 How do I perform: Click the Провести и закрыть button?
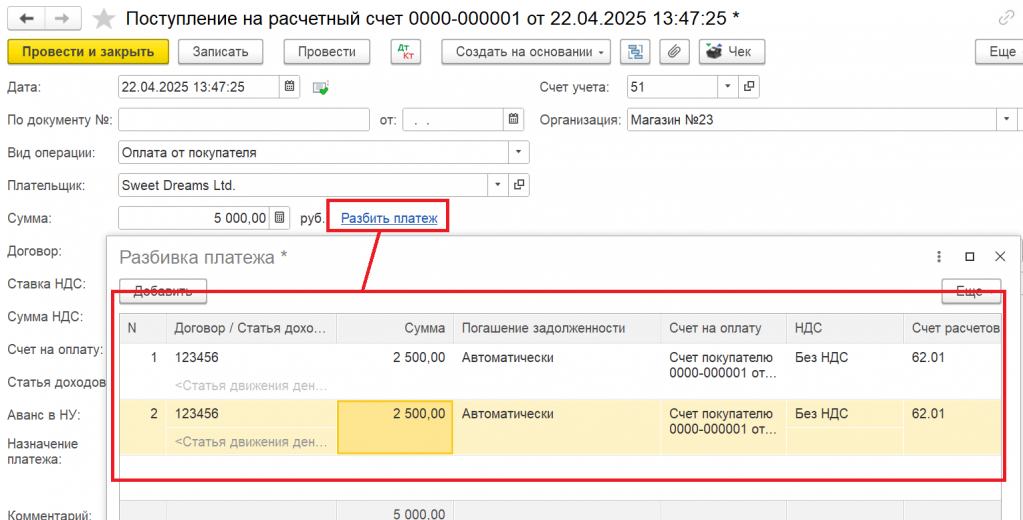click(x=88, y=52)
